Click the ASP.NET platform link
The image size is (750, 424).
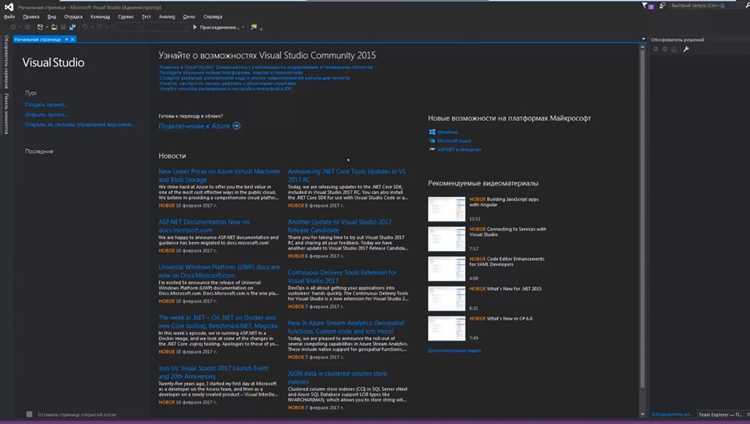pyautogui.click(x=459, y=149)
